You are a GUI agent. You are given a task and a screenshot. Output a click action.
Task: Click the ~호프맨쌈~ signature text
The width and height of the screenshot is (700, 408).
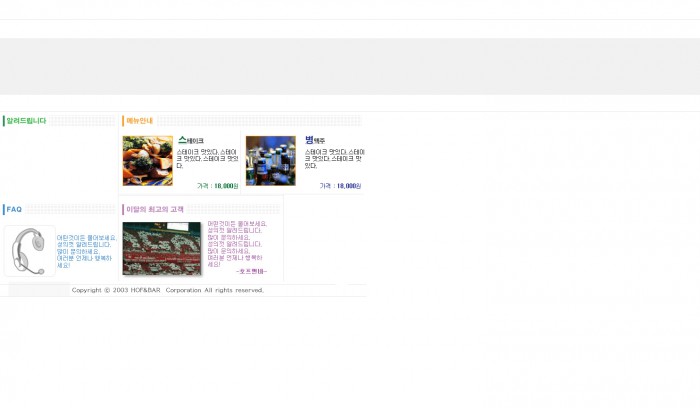pyautogui.click(x=251, y=271)
